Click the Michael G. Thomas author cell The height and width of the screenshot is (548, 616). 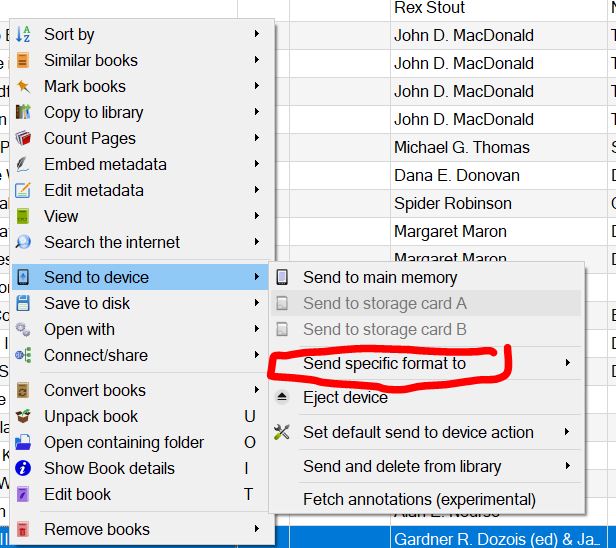pos(461,147)
